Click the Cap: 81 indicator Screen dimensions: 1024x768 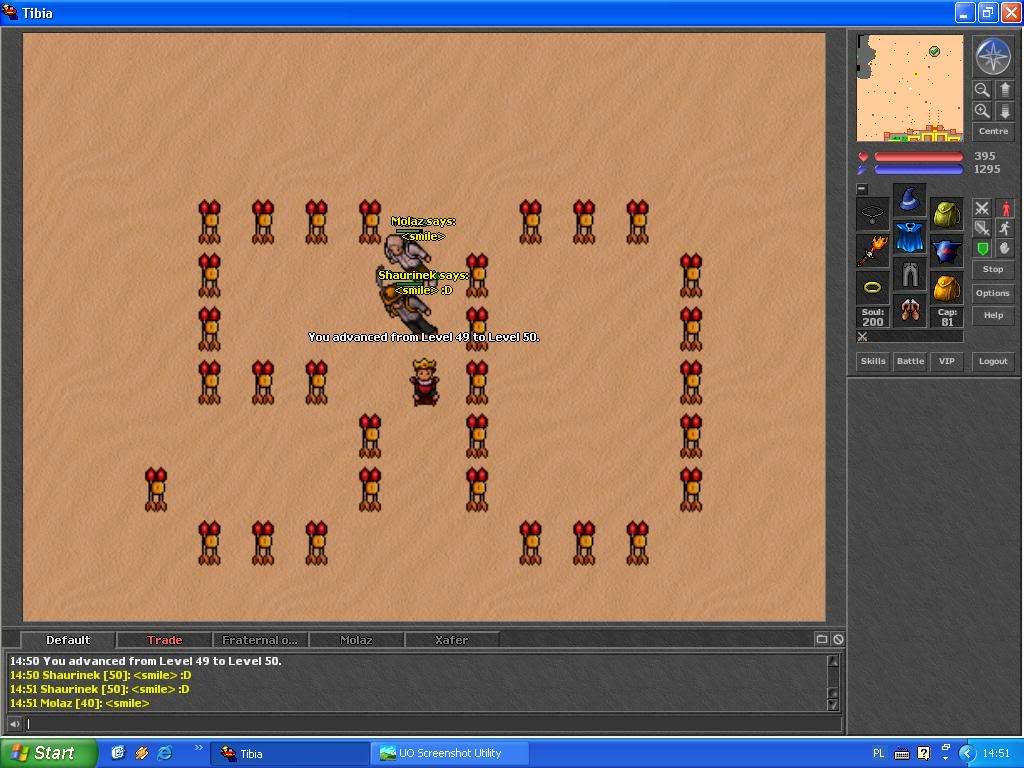[947, 317]
